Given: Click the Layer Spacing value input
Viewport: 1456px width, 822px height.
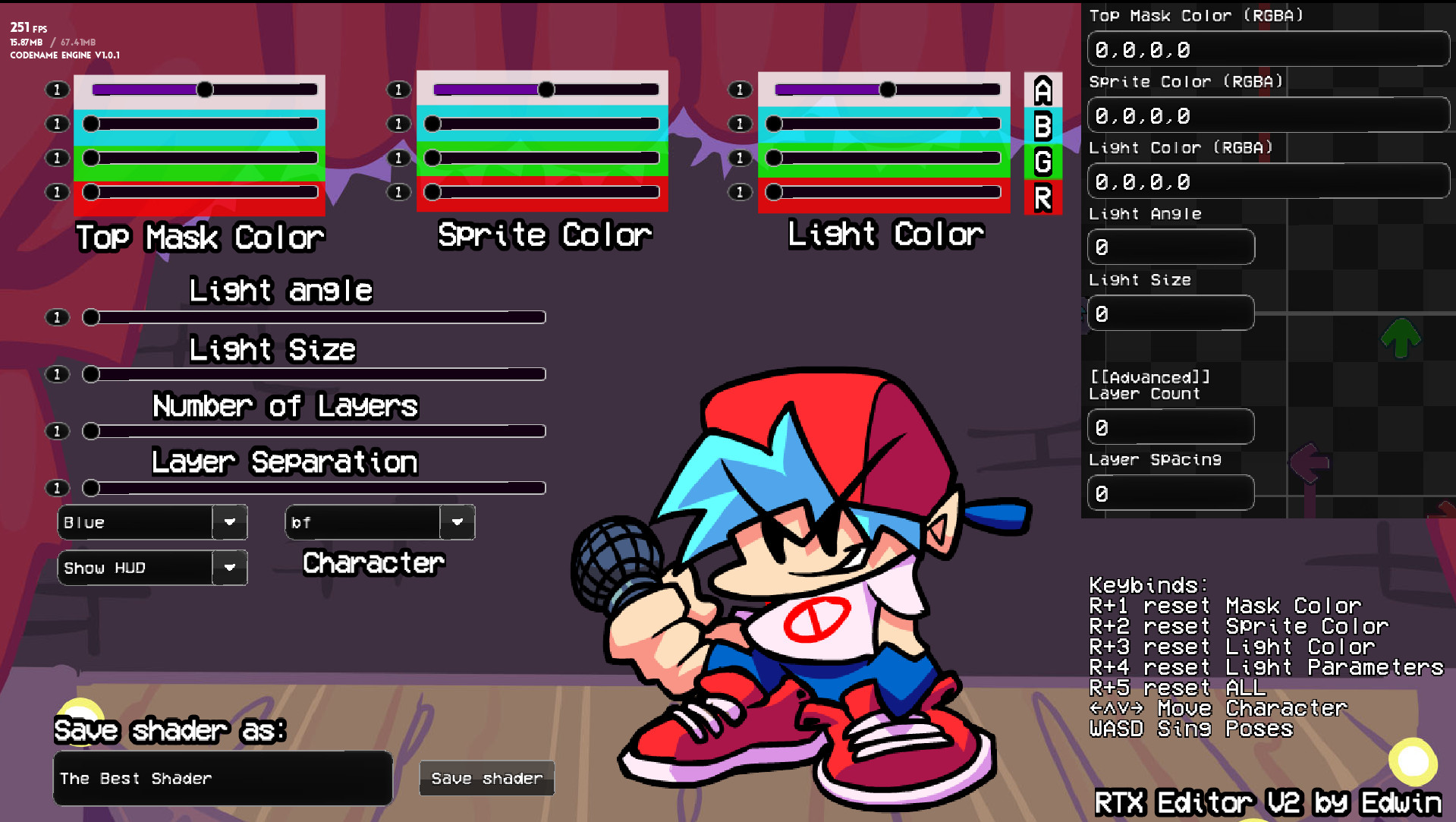Looking at the screenshot, I should click(1171, 493).
